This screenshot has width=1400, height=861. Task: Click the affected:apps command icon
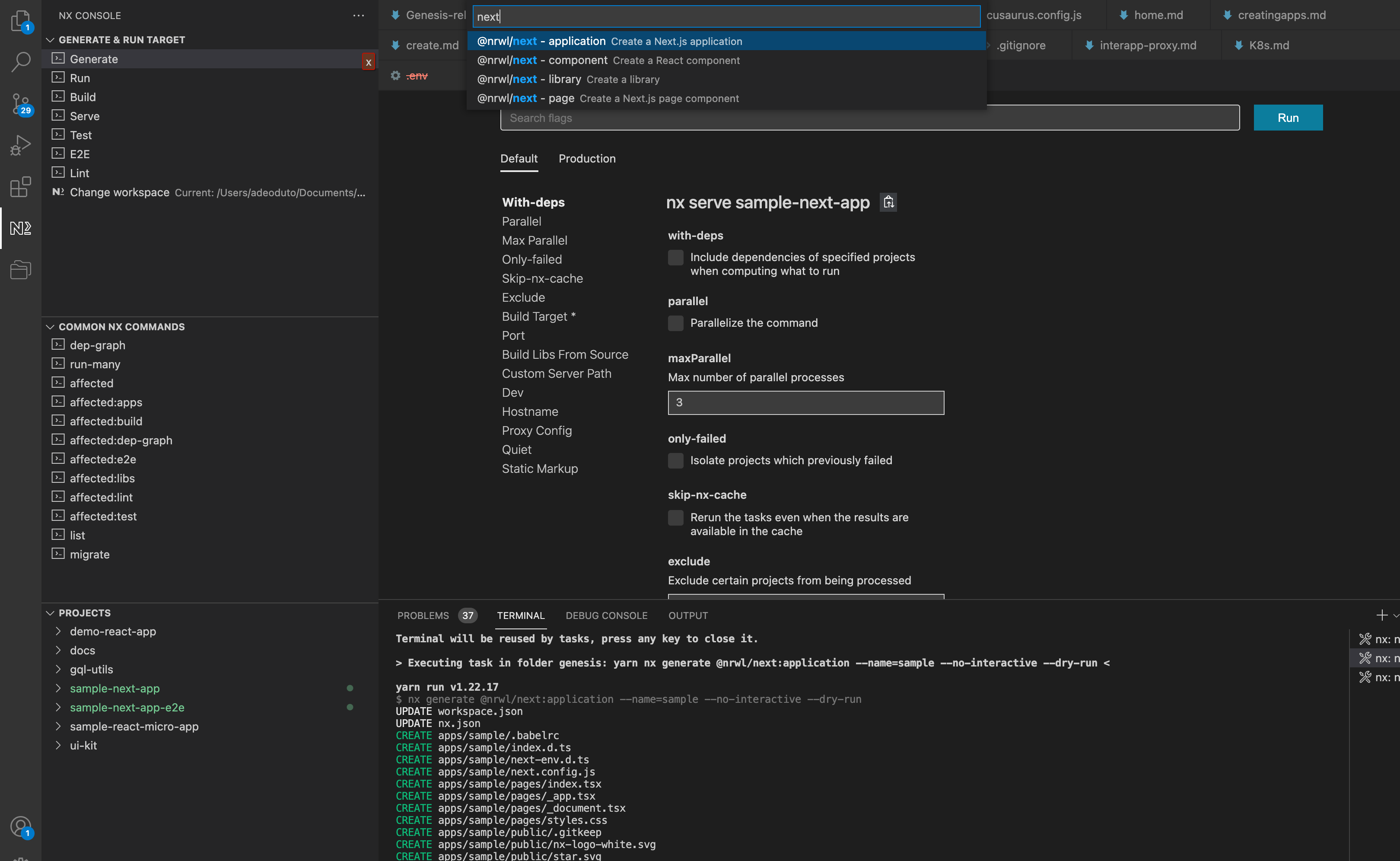58,401
